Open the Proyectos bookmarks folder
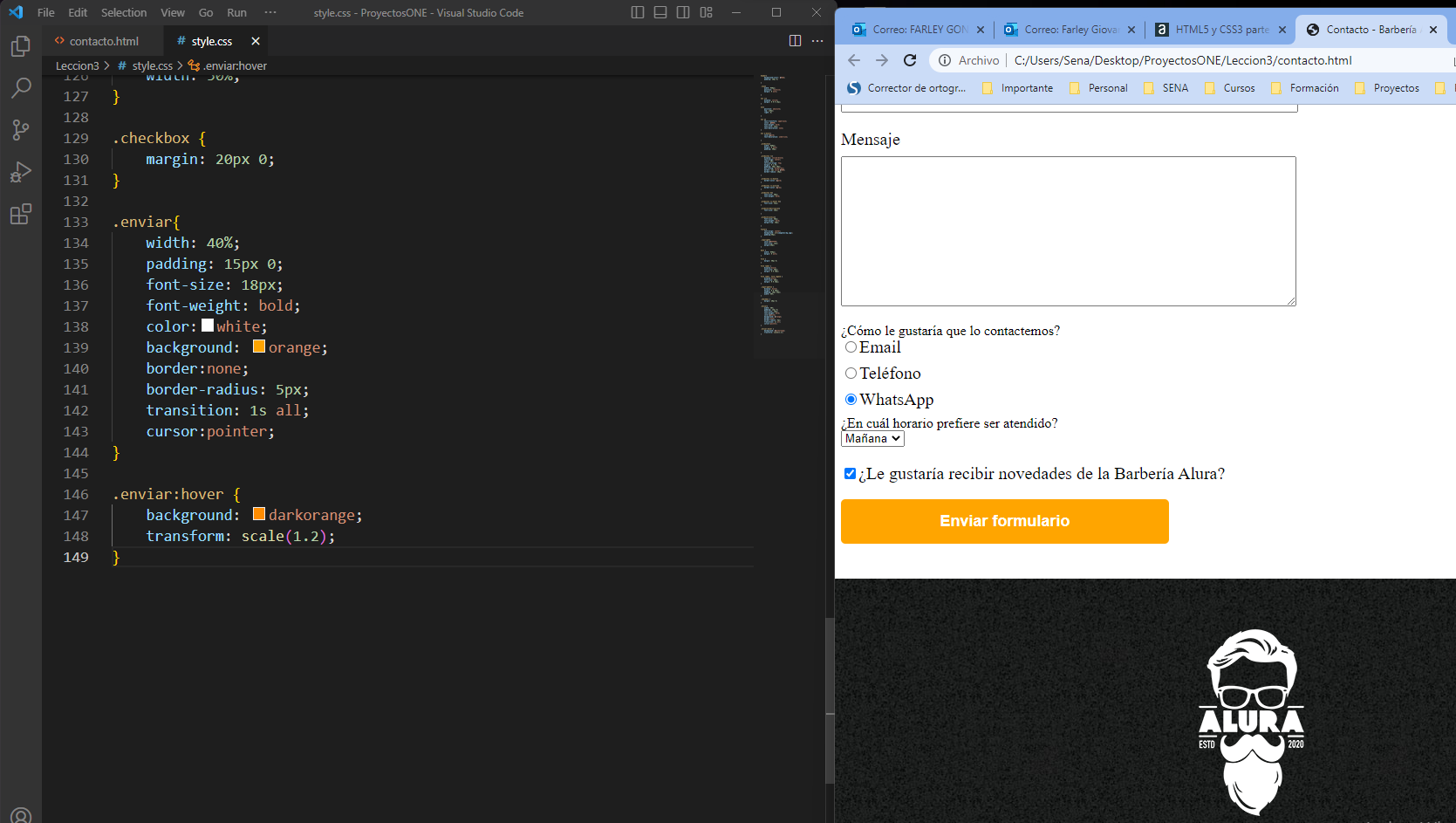 click(1386, 88)
